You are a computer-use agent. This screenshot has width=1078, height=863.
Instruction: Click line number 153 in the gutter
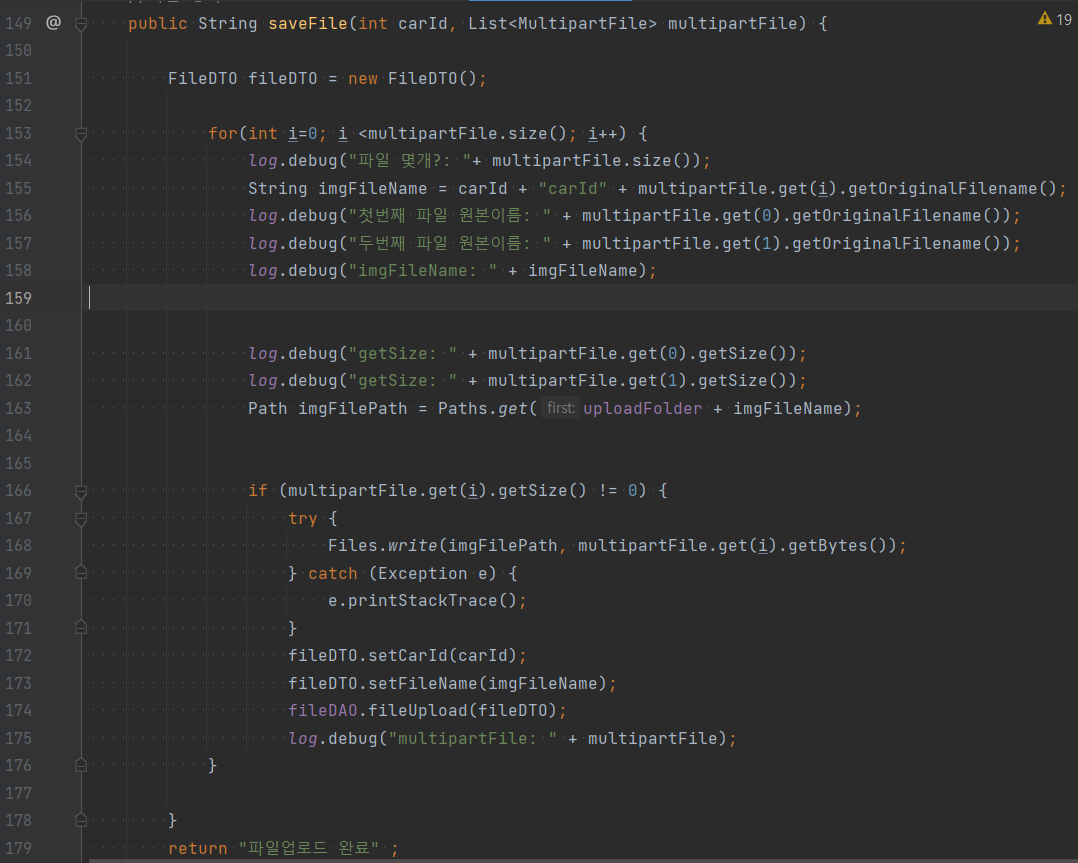click(x=19, y=133)
